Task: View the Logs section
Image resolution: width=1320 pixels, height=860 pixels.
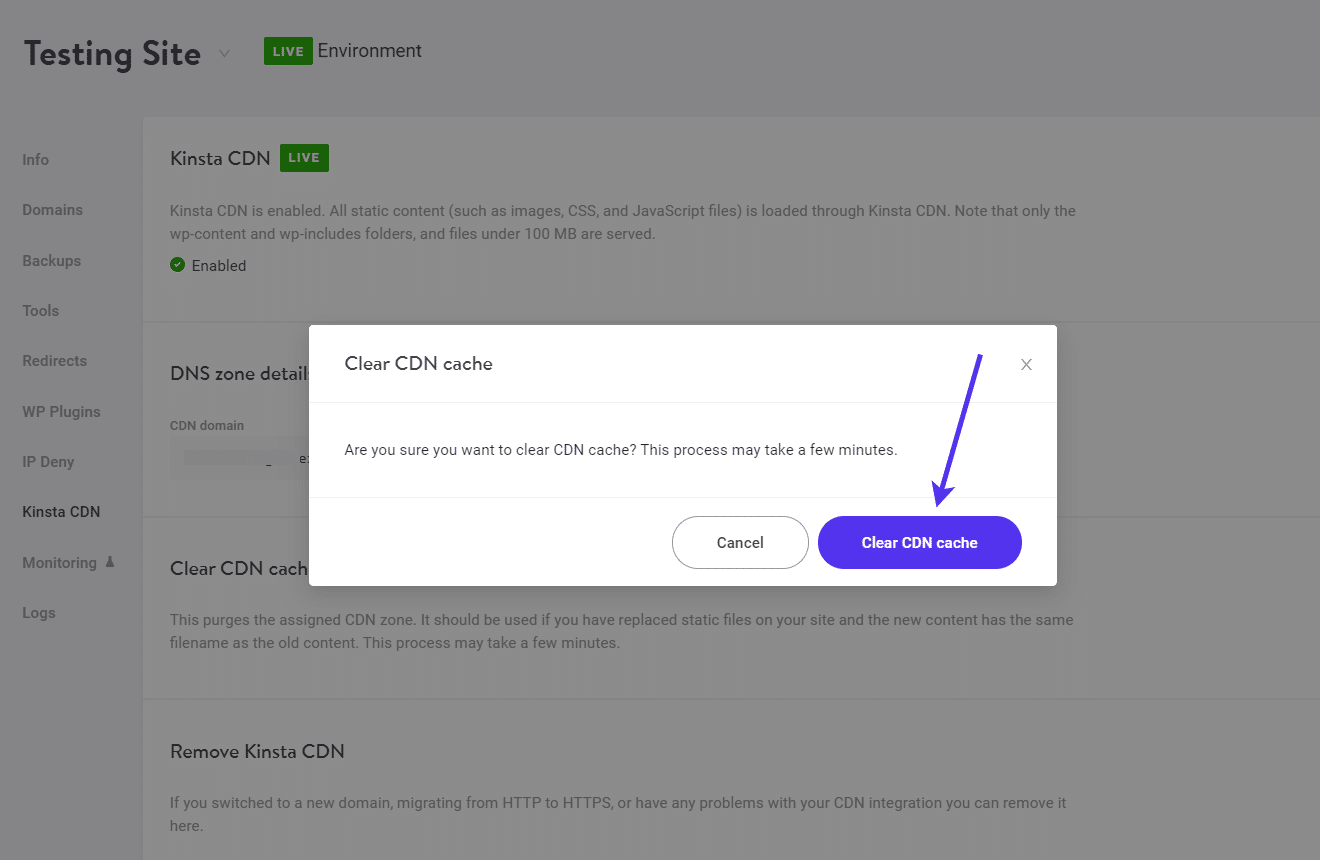Action: click(x=38, y=612)
